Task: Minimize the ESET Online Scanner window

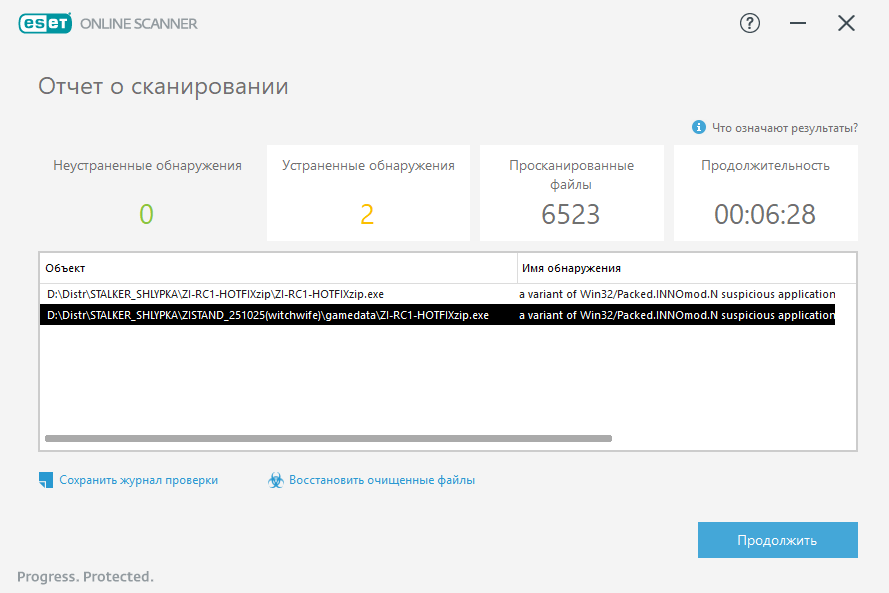Action: click(798, 23)
